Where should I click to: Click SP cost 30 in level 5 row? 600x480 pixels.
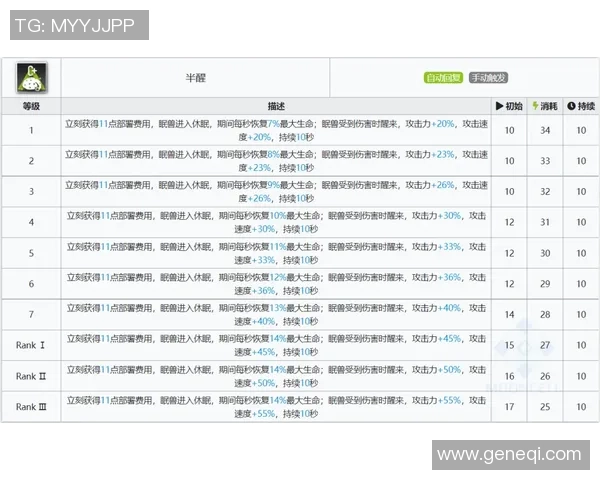[x=545, y=253]
